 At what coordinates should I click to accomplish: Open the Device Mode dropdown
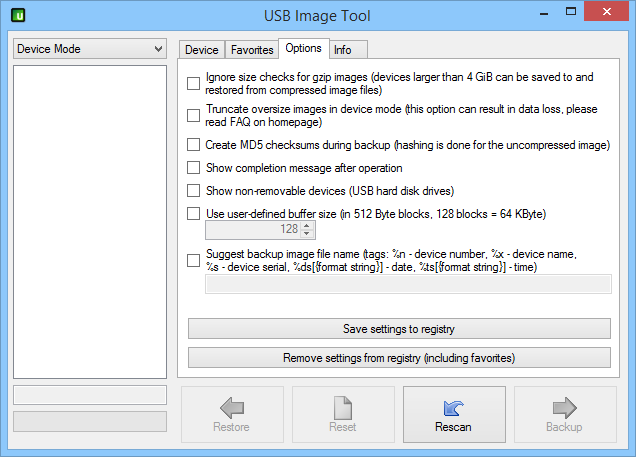pos(90,49)
